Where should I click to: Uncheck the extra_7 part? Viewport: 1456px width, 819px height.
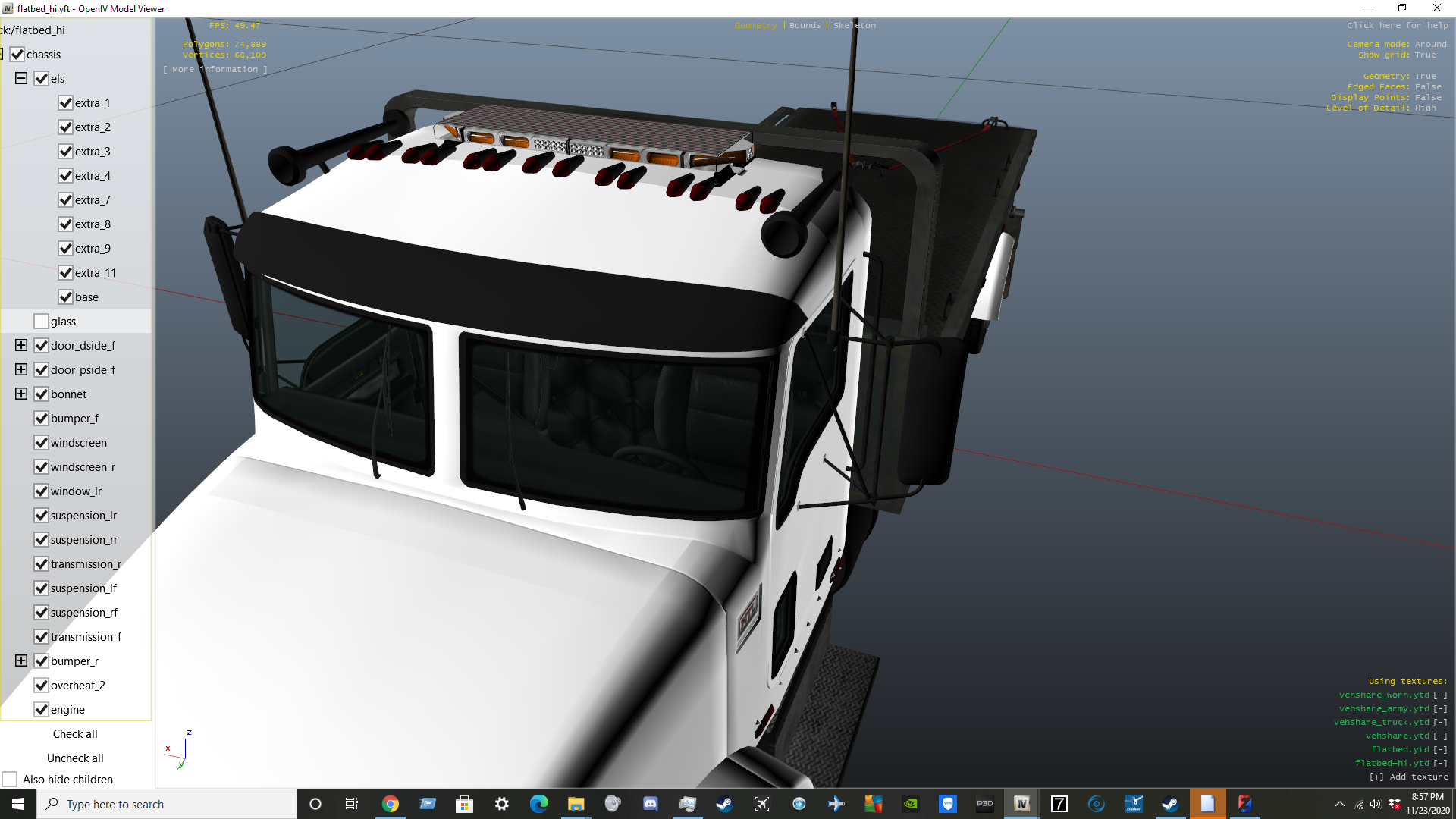(x=66, y=200)
